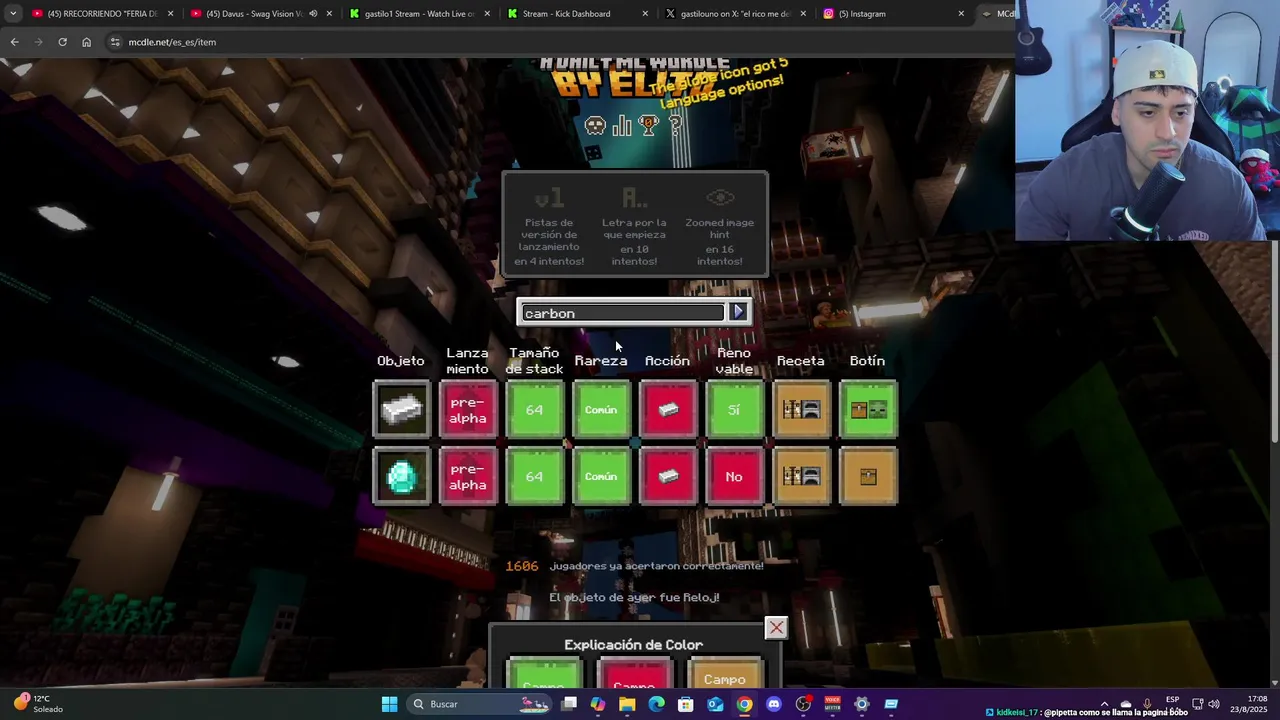Close the Explicación de Color panel
This screenshot has width=1280, height=720.
point(776,628)
